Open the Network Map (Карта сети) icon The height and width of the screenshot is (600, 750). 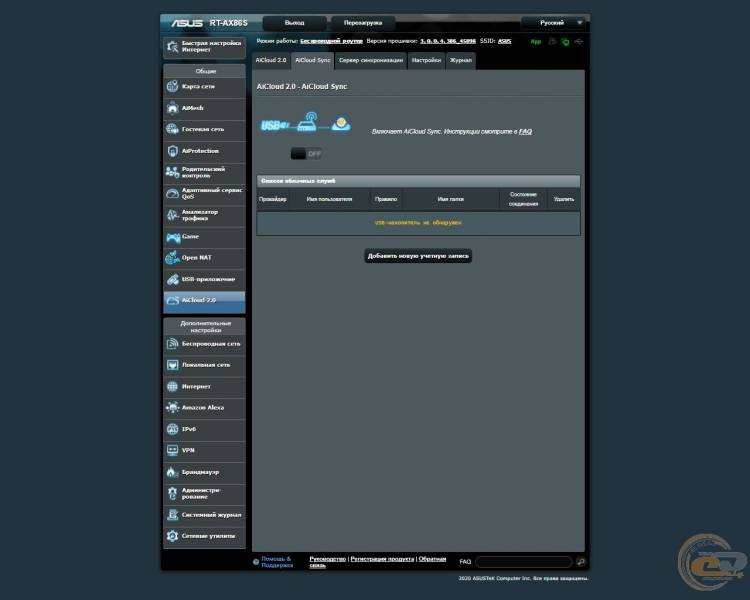[x=172, y=87]
